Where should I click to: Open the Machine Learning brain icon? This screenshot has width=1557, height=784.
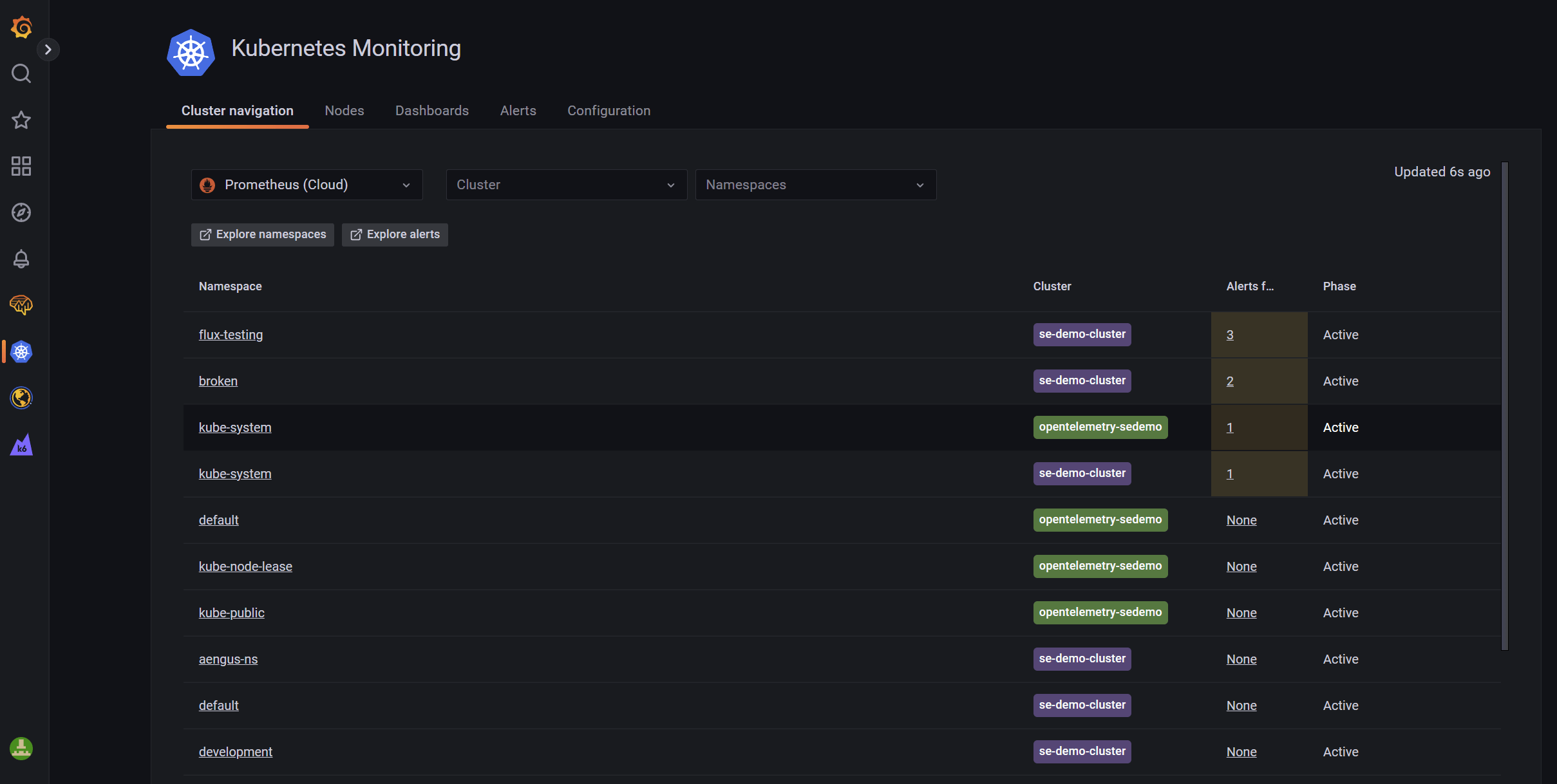click(21, 305)
